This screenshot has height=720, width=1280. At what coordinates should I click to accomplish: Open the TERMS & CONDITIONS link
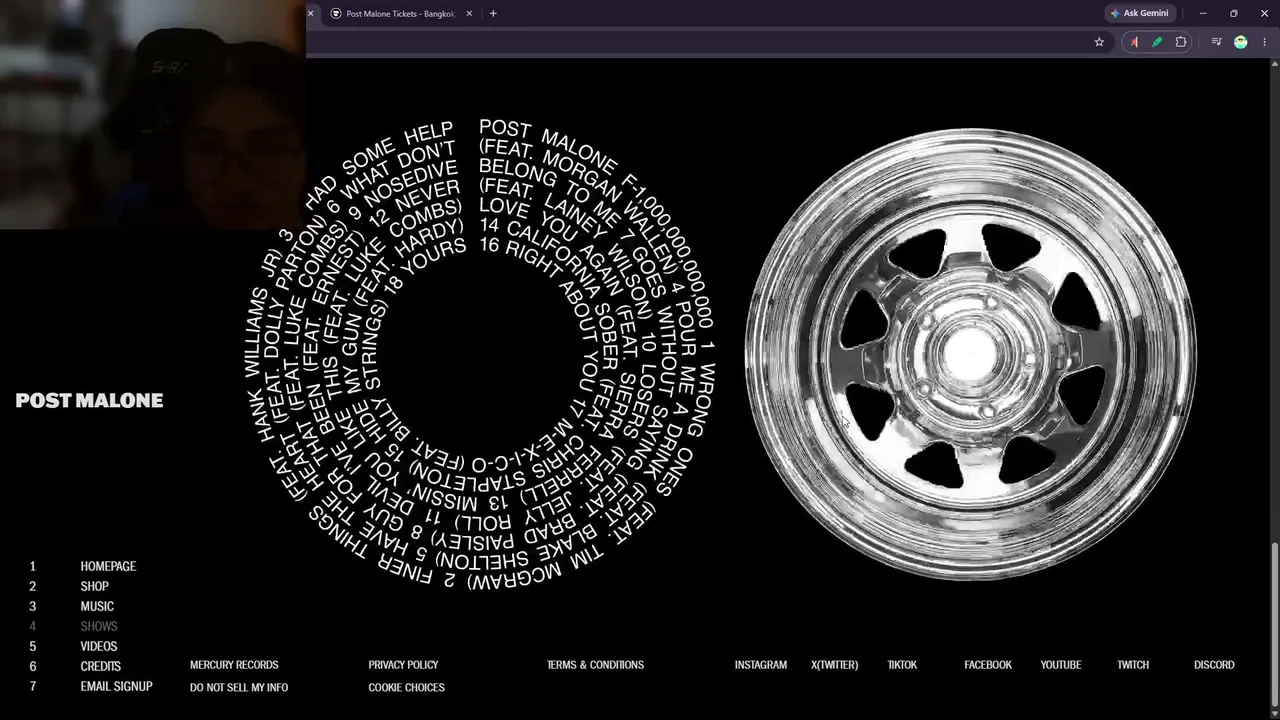point(595,665)
